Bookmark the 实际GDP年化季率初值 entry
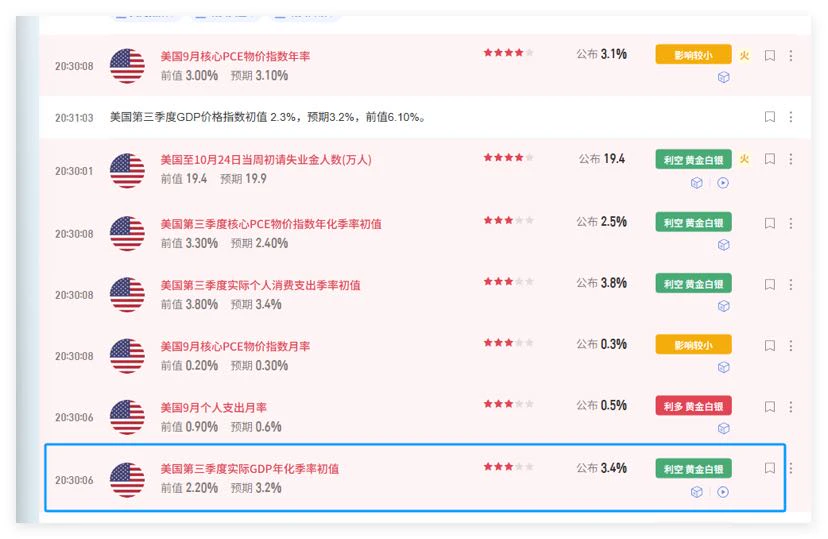This screenshot has width=828, height=539. 770,468
